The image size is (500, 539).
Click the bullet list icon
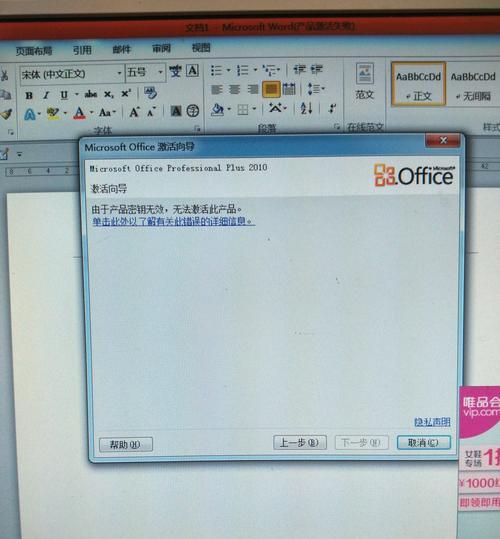pos(216,71)
